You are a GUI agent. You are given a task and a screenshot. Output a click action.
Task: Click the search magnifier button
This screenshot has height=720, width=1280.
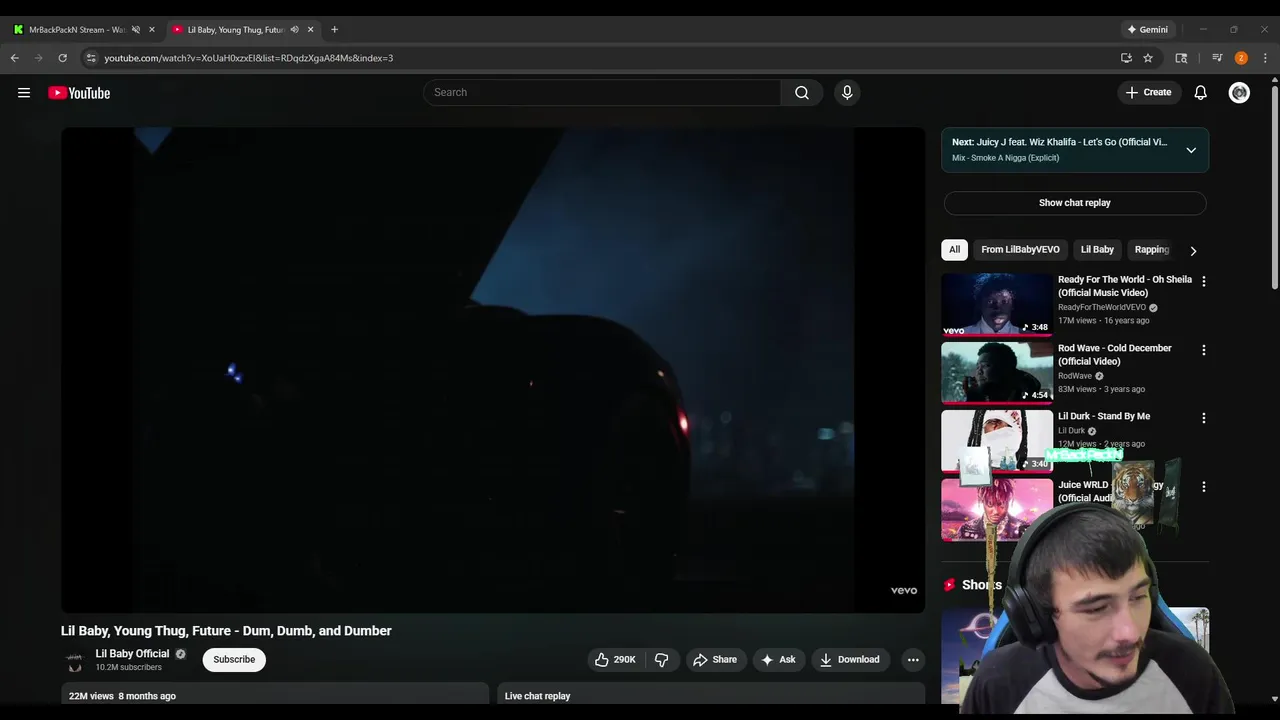click(x=802, y=92)
